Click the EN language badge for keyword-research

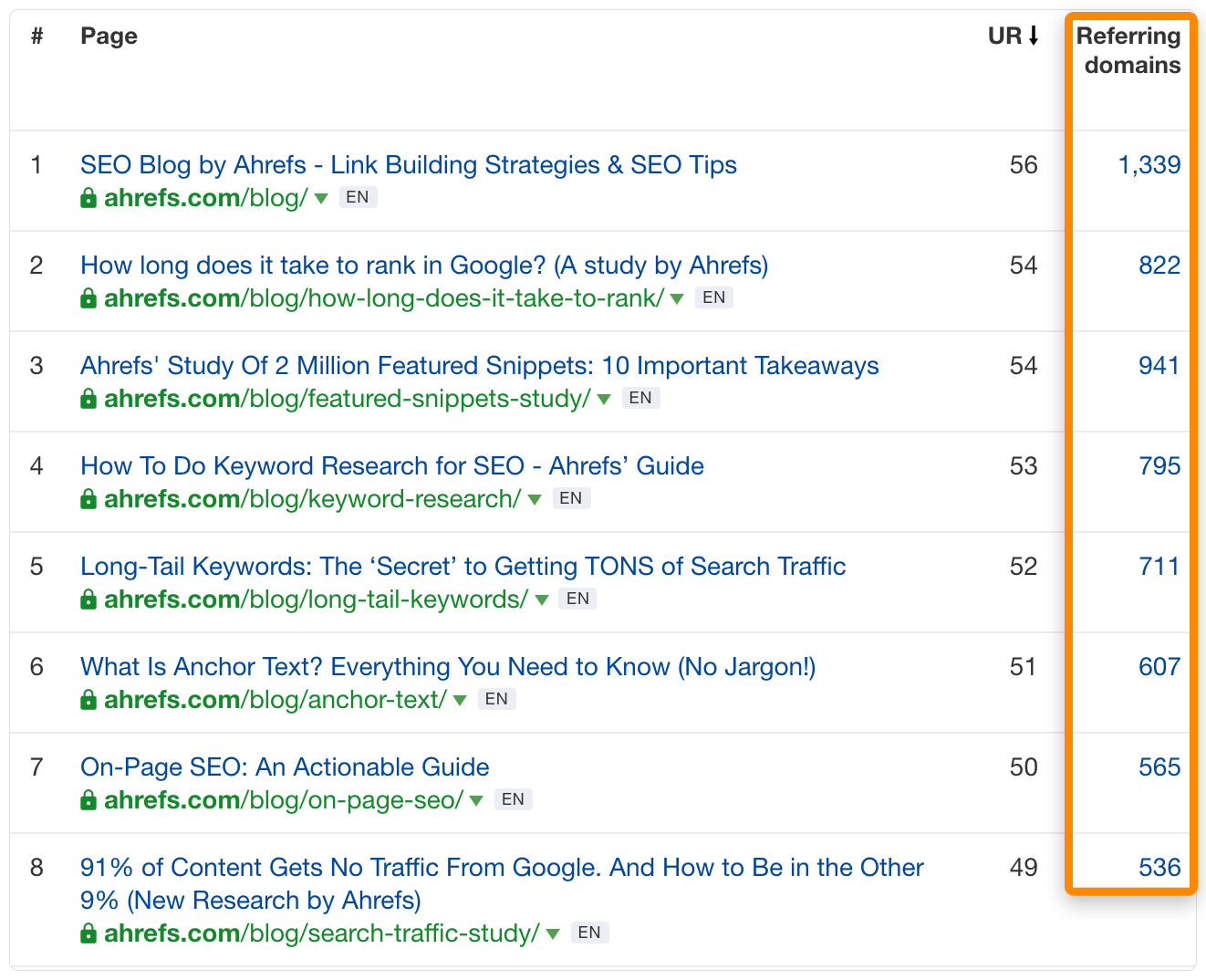point(571,498)
